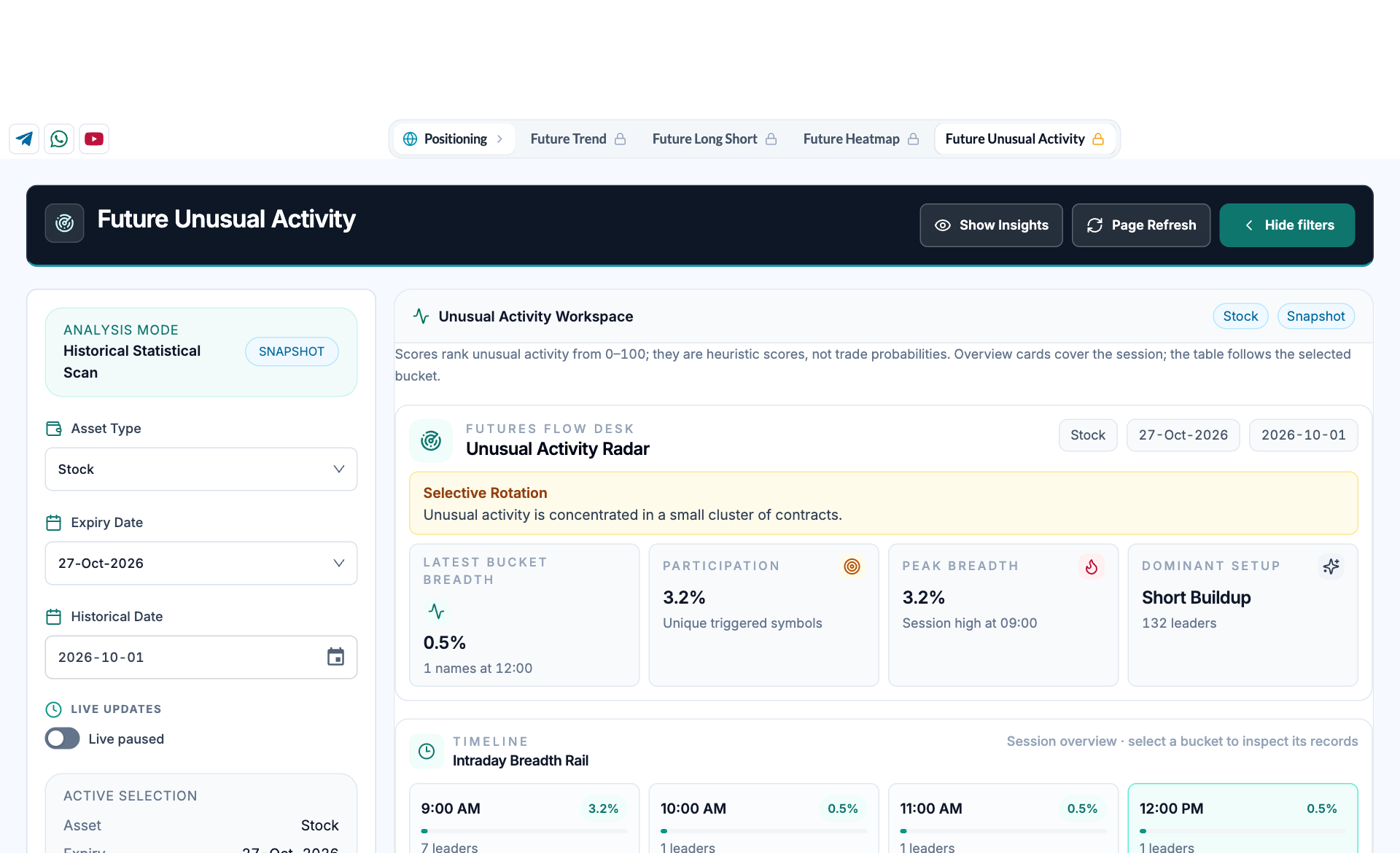Select the 12:00 PM timeline bucket

(x=1242, y=818)
